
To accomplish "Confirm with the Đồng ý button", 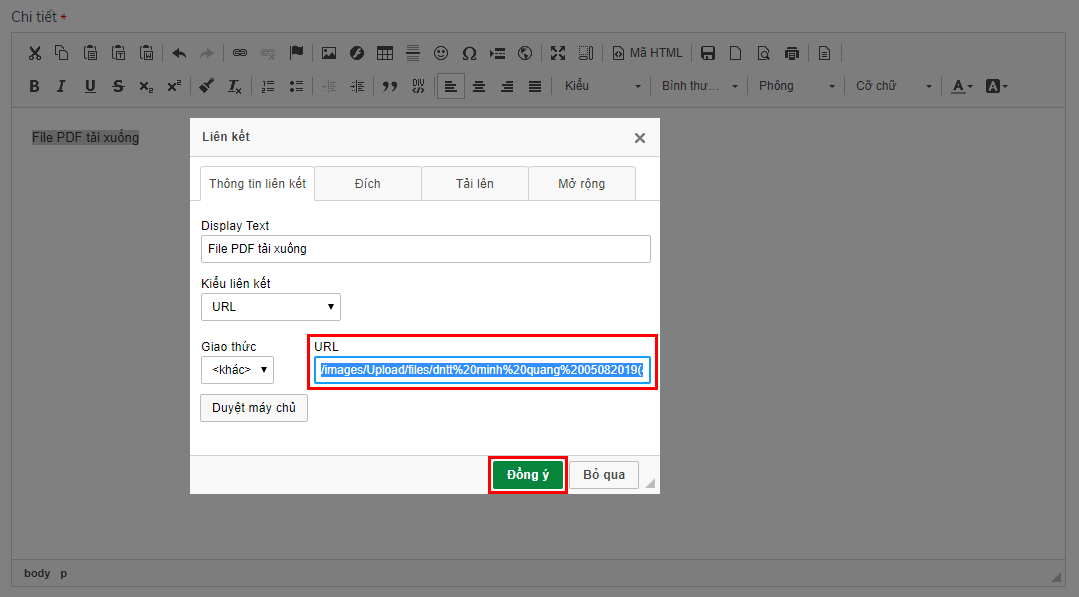I will (528, 475).
